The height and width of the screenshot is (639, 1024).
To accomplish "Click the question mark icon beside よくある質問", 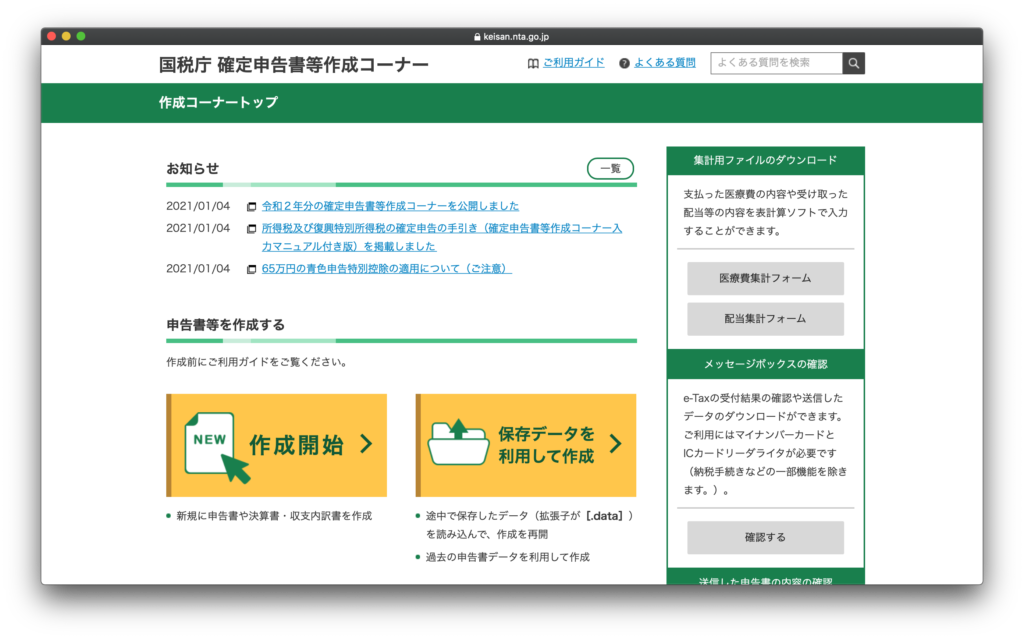I will point(624,63).
